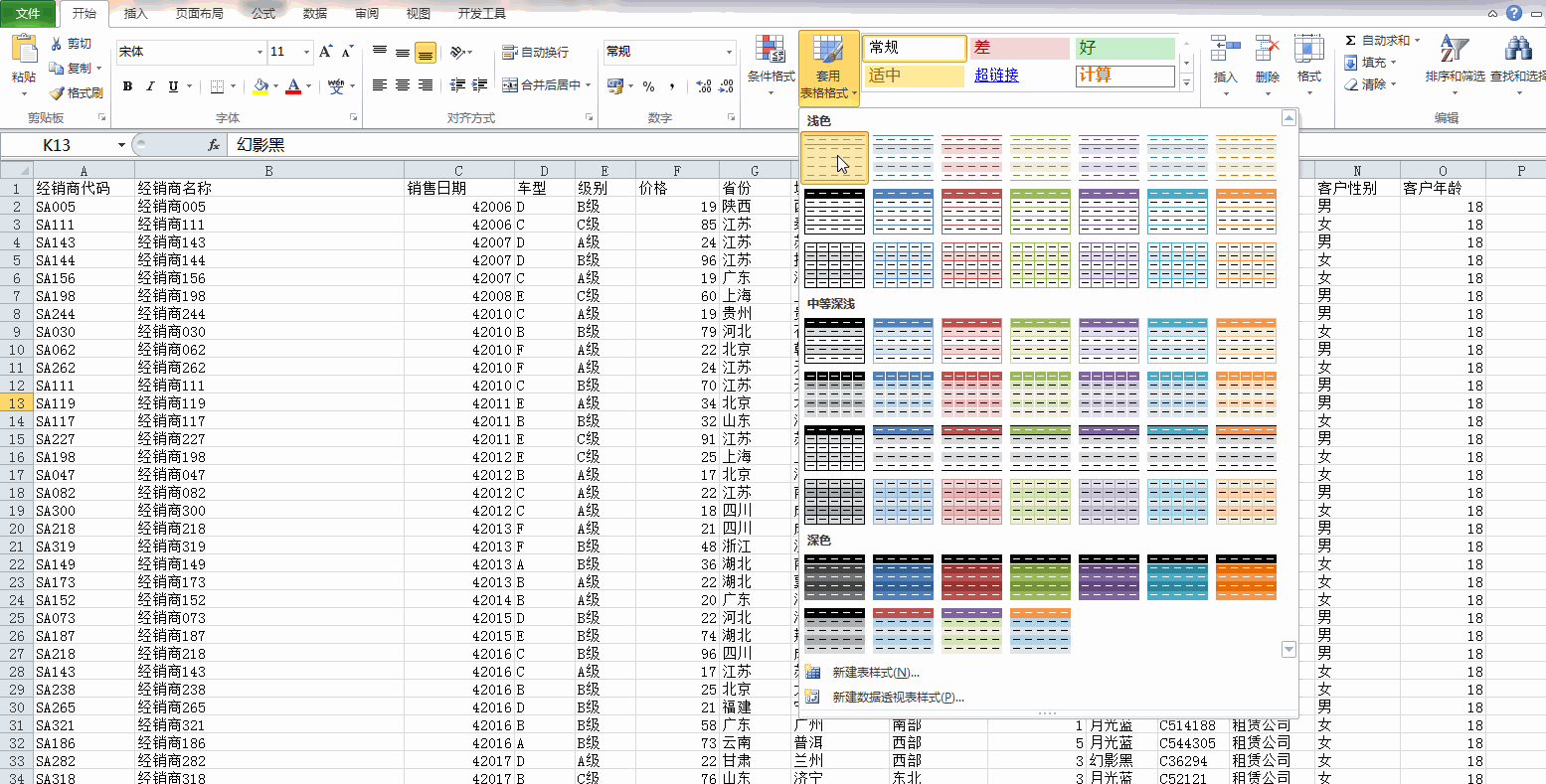Open the font size dropdown

[308, 52]
